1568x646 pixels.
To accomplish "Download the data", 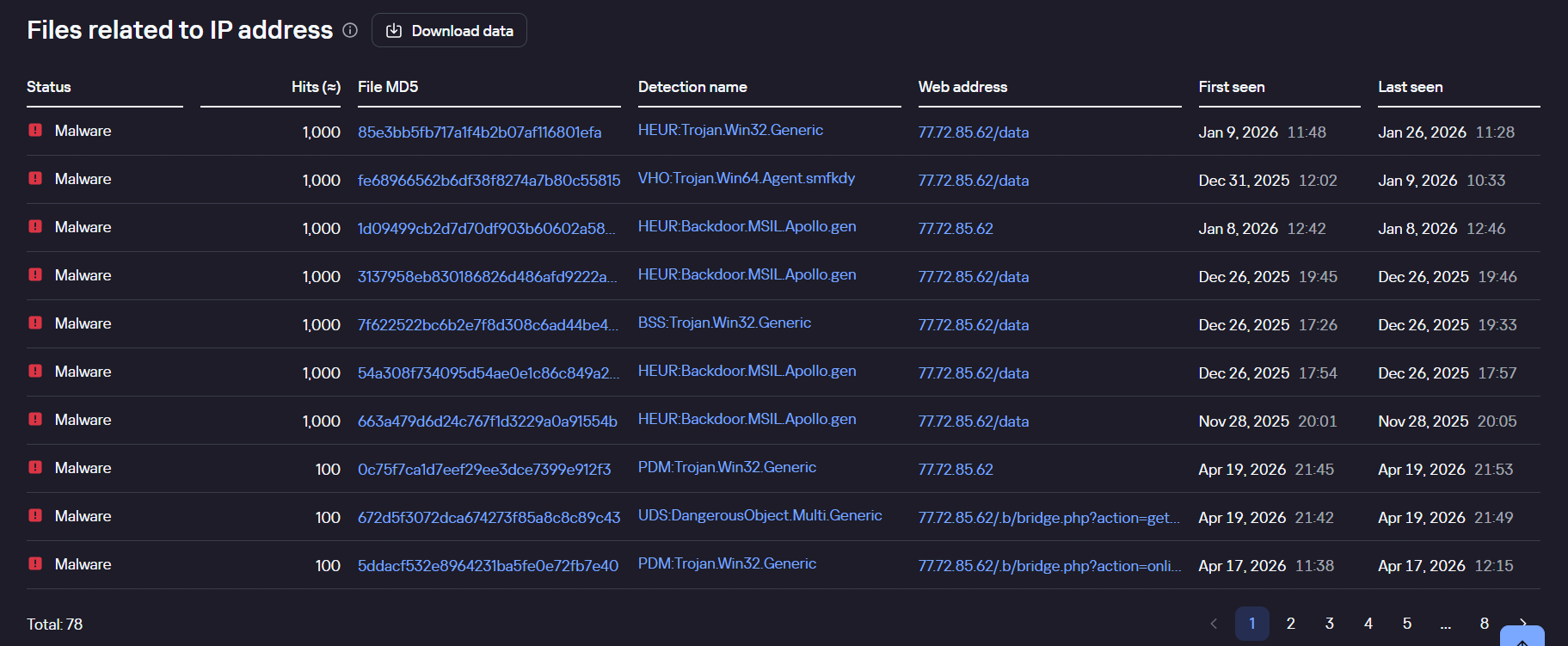I will [x=449, y=30].
